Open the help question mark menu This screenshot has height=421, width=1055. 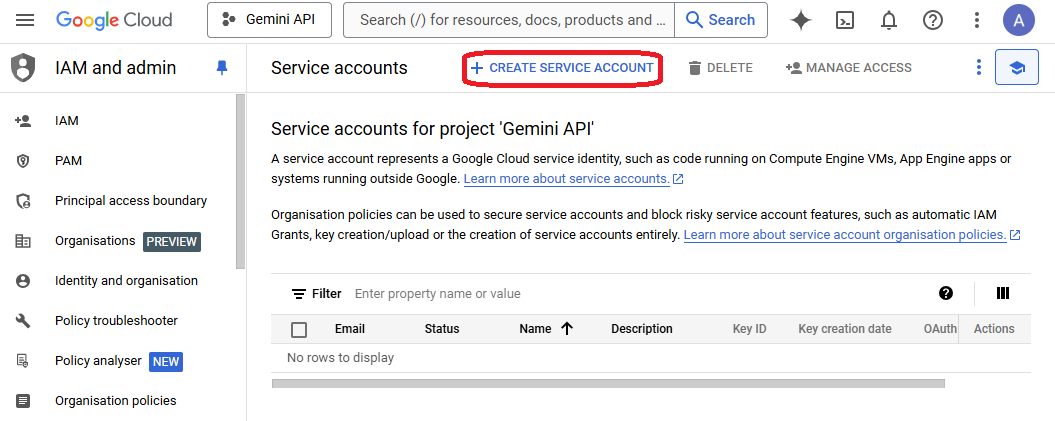932,20
